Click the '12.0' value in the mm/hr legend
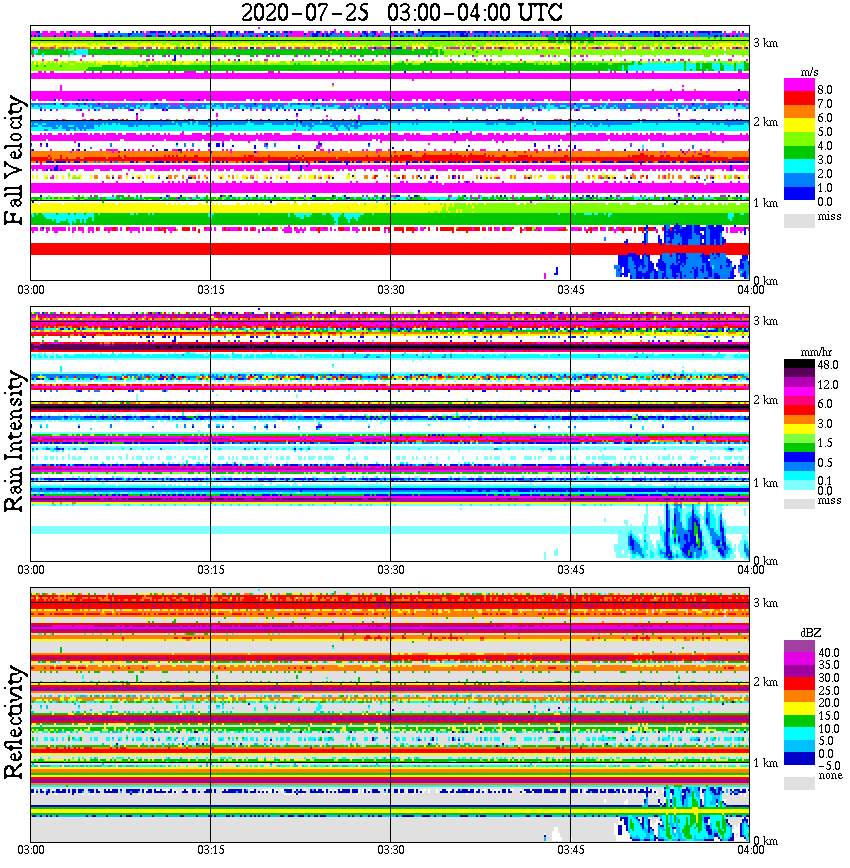The width and height of the screenshot is (850, 868). pos(827,384)
